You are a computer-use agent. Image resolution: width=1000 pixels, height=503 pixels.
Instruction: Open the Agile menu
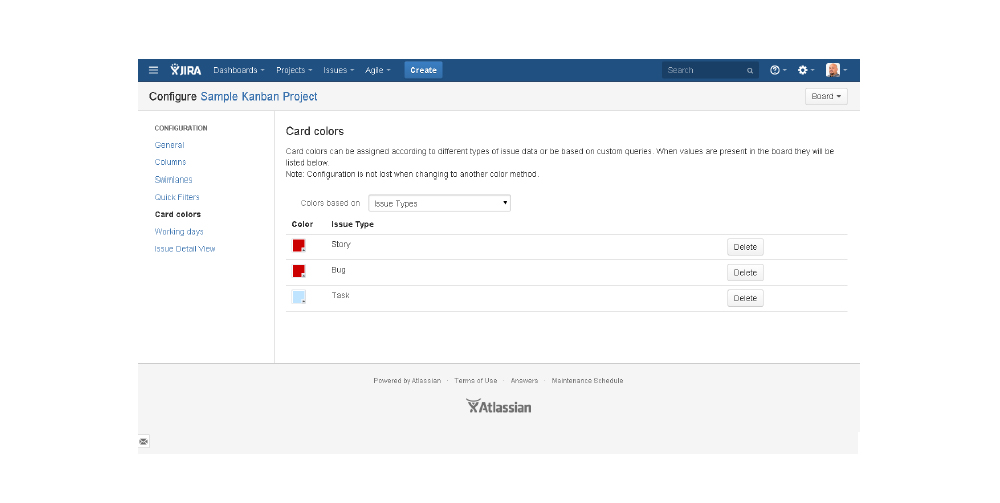(378, 70)
